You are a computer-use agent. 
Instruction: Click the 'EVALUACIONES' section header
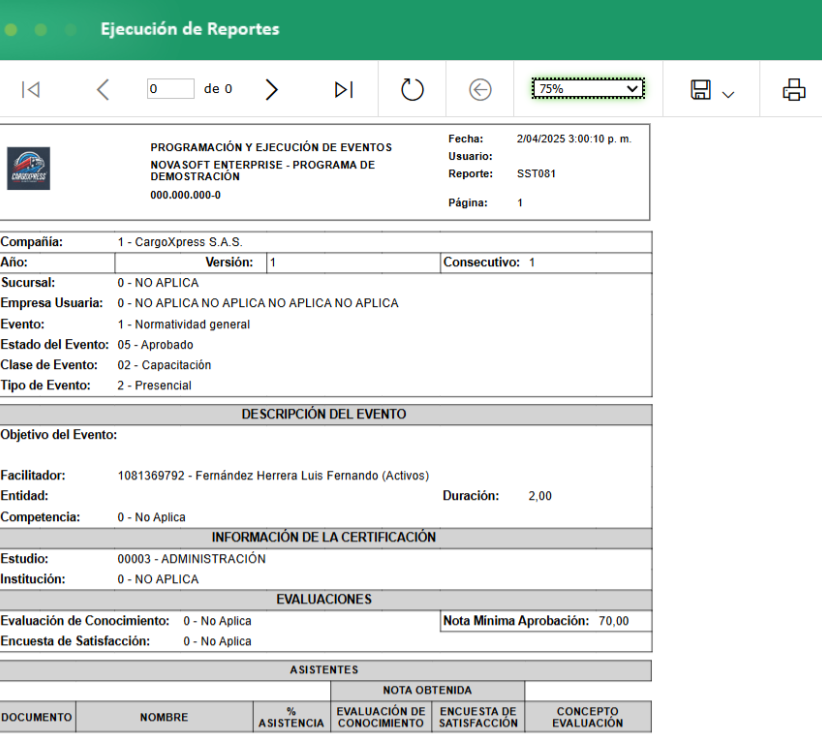click(x=324, y=600)
